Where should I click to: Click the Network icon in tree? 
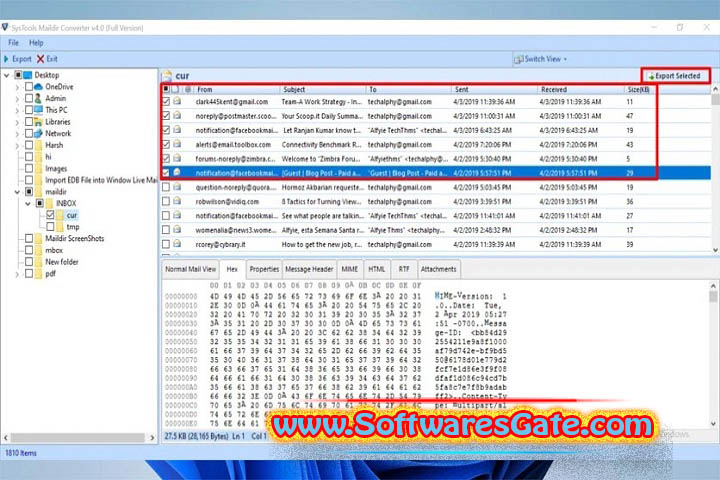pyautogui.click(x=39, y=133)
